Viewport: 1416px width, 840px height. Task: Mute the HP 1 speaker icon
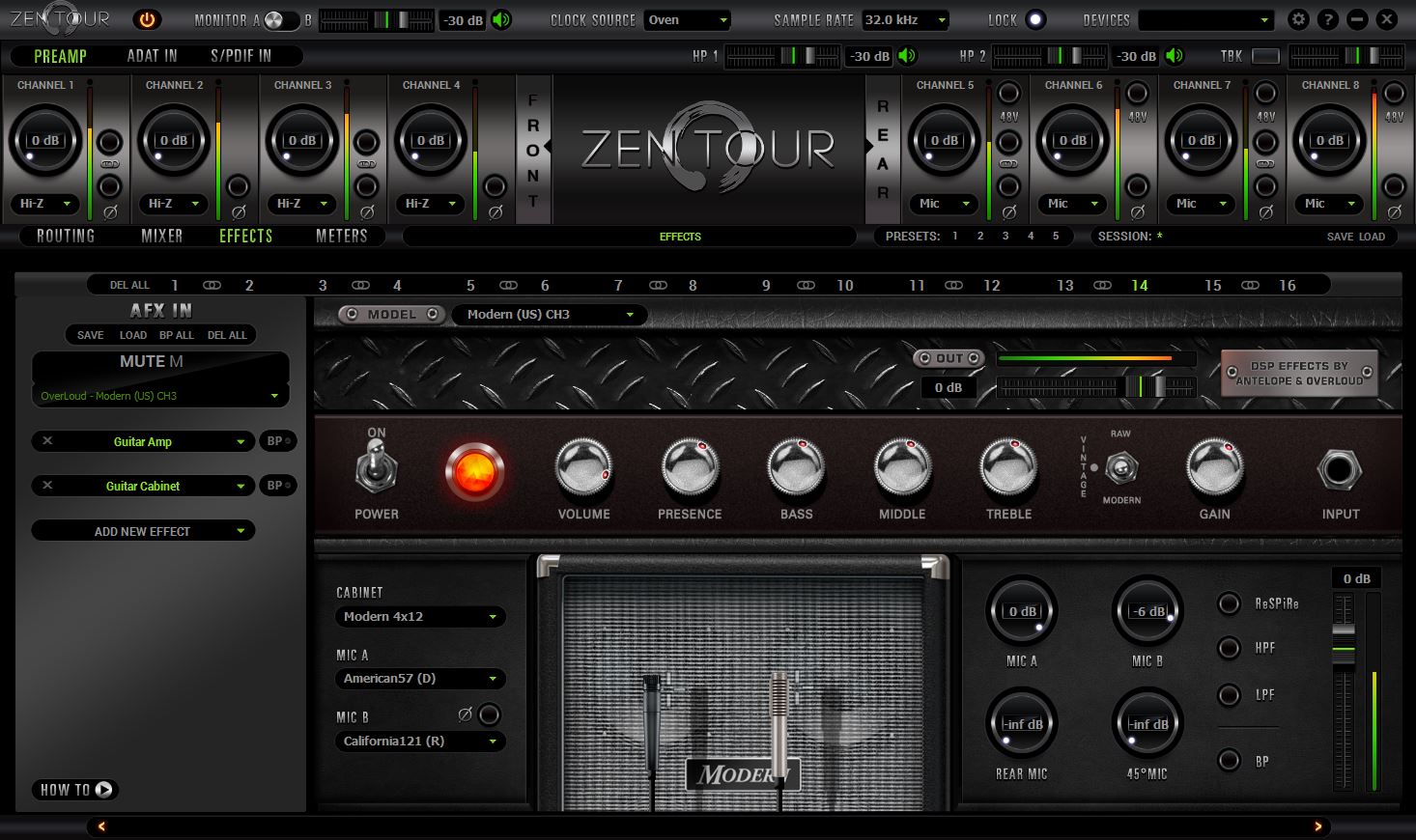[907, 56]
